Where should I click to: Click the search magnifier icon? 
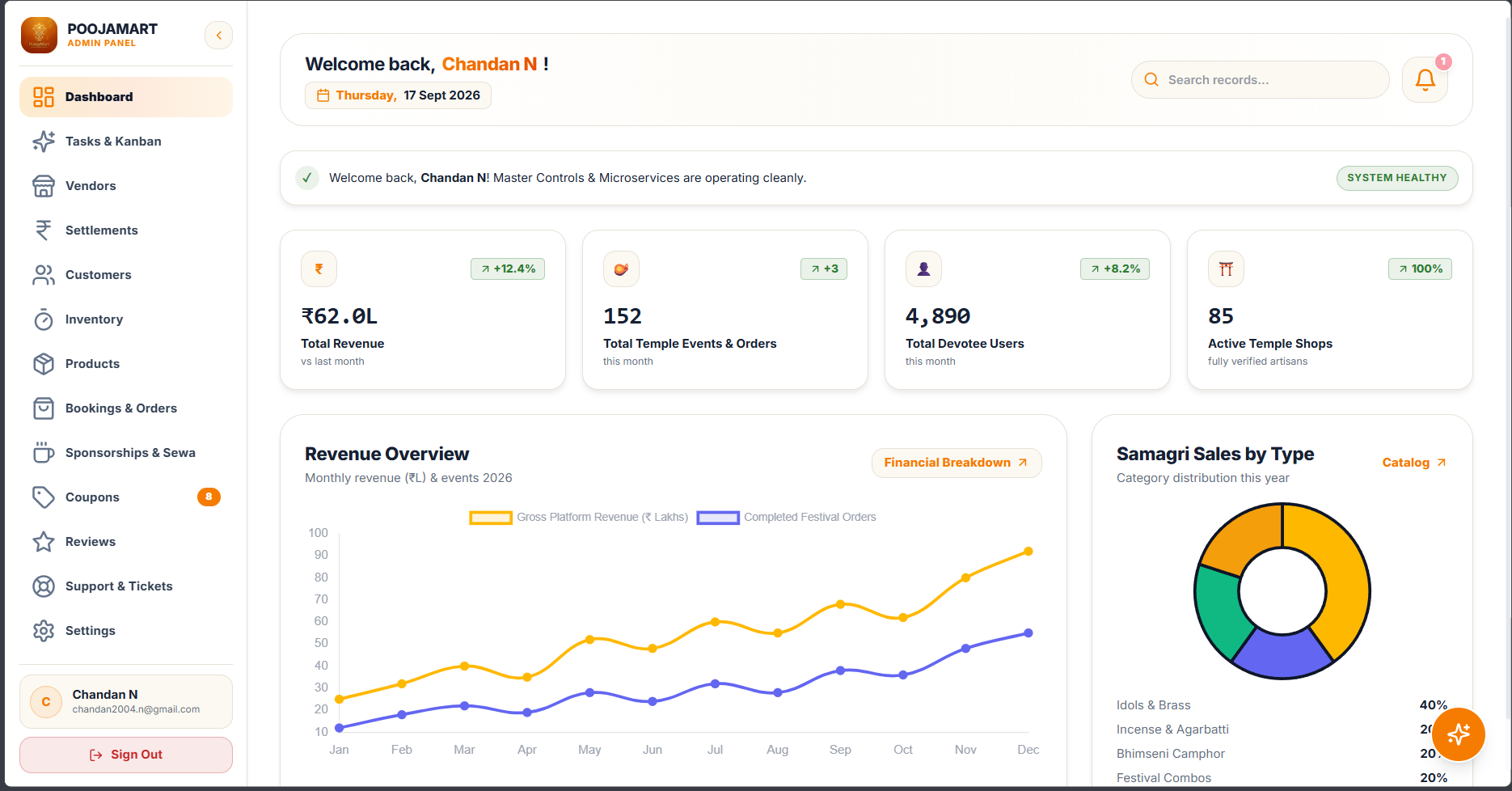(x=1151, y=79)
